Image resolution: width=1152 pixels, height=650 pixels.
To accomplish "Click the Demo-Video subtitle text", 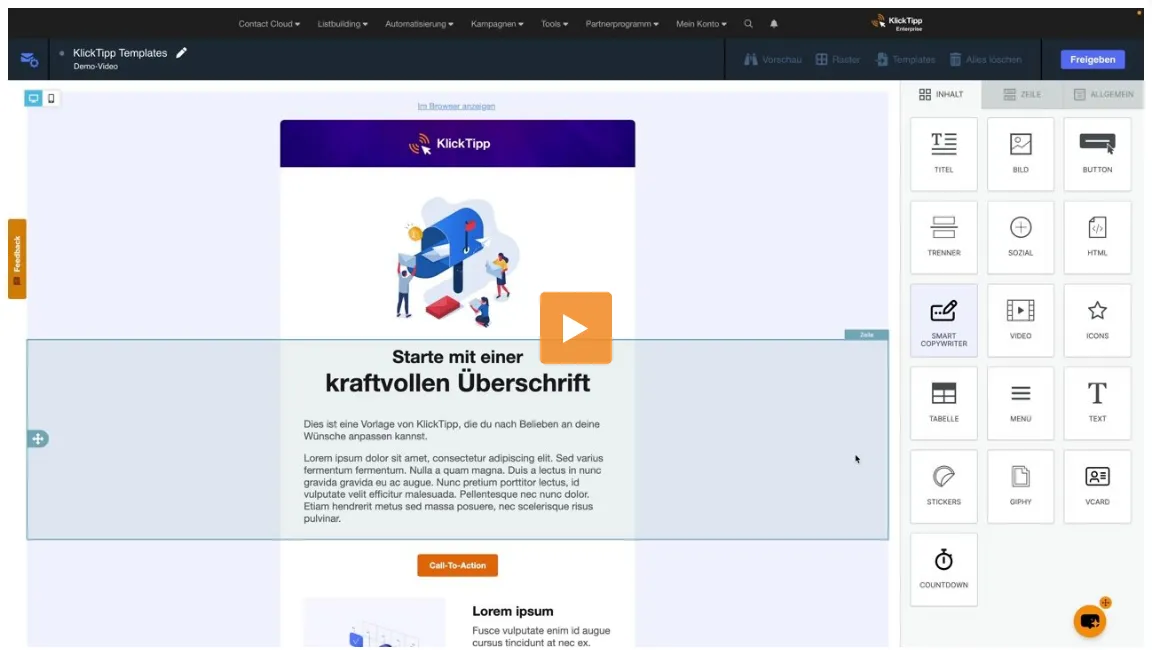I will 96,67.
